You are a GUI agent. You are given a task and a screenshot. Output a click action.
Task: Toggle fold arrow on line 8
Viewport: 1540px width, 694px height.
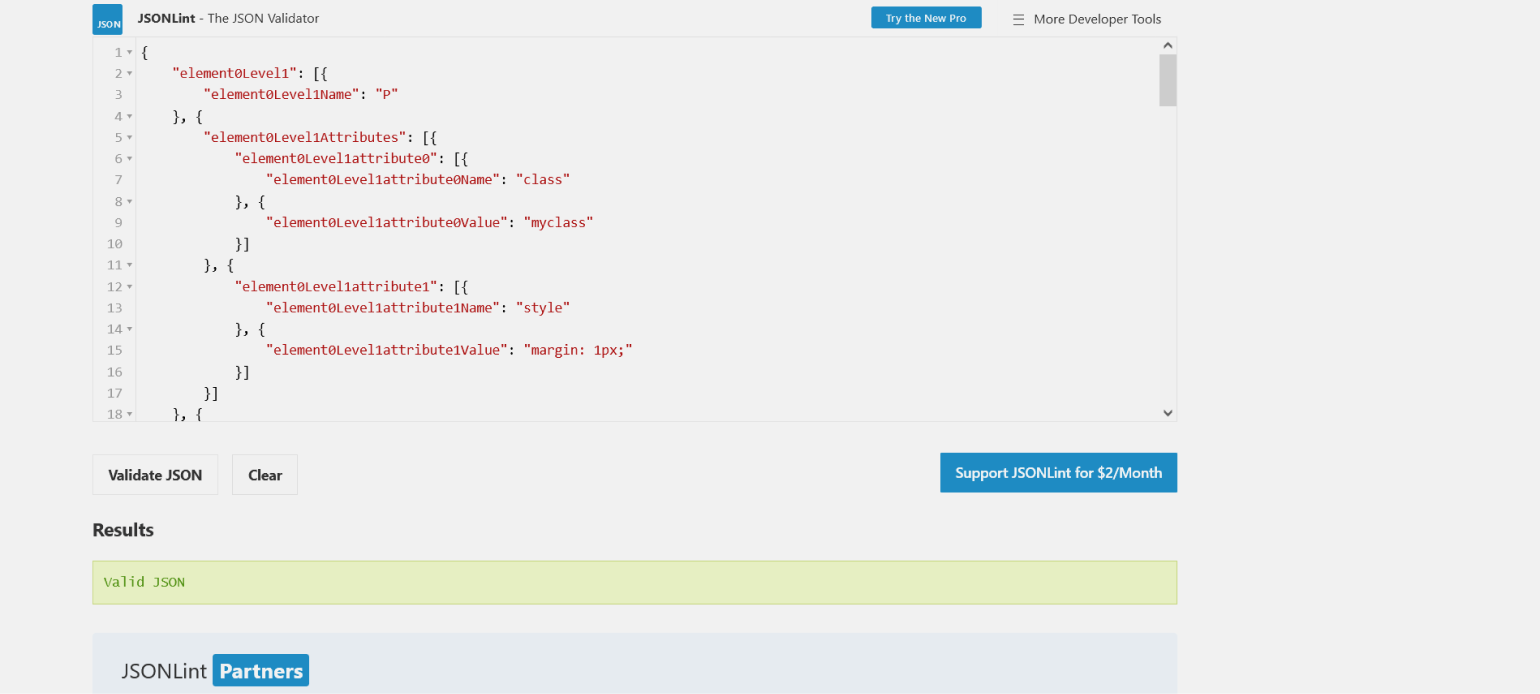[129, 201]
